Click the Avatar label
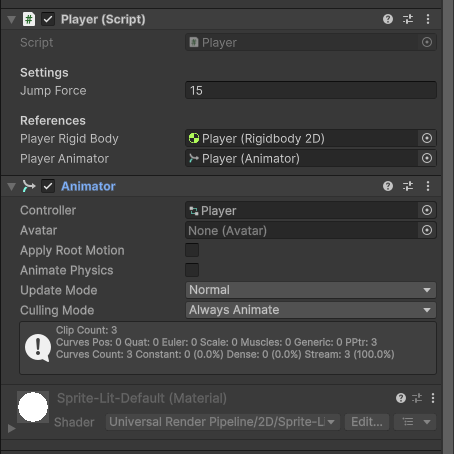 click(38, 230)
